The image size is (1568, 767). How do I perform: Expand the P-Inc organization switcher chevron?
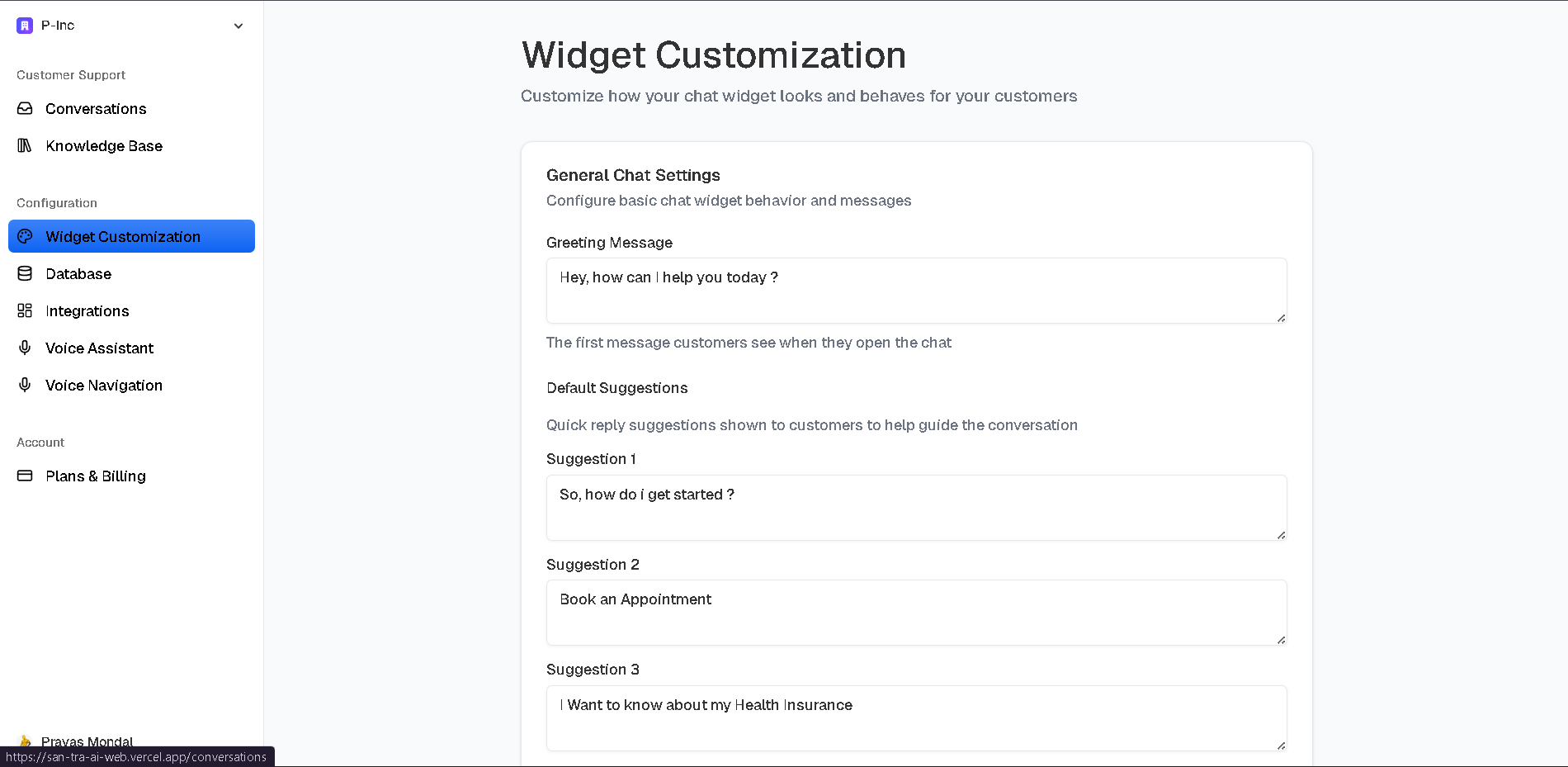pos(239,26)
